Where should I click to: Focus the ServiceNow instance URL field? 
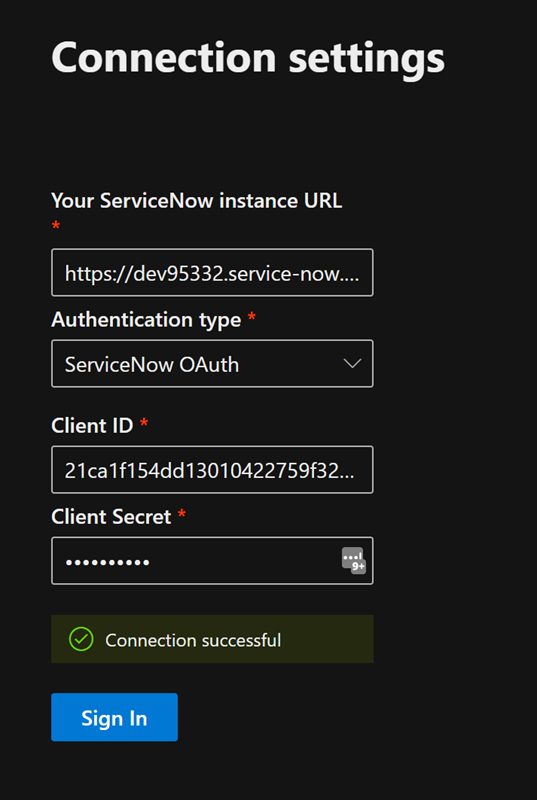point(212,272)
